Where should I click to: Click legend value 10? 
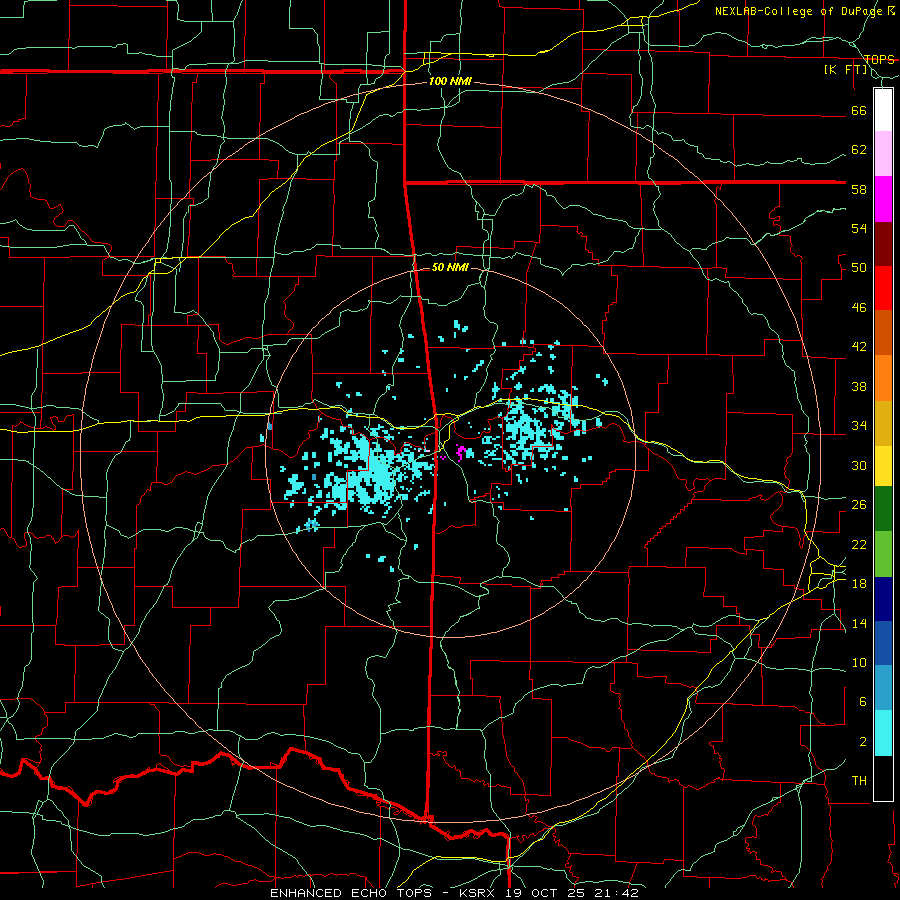tap(859, 663)
